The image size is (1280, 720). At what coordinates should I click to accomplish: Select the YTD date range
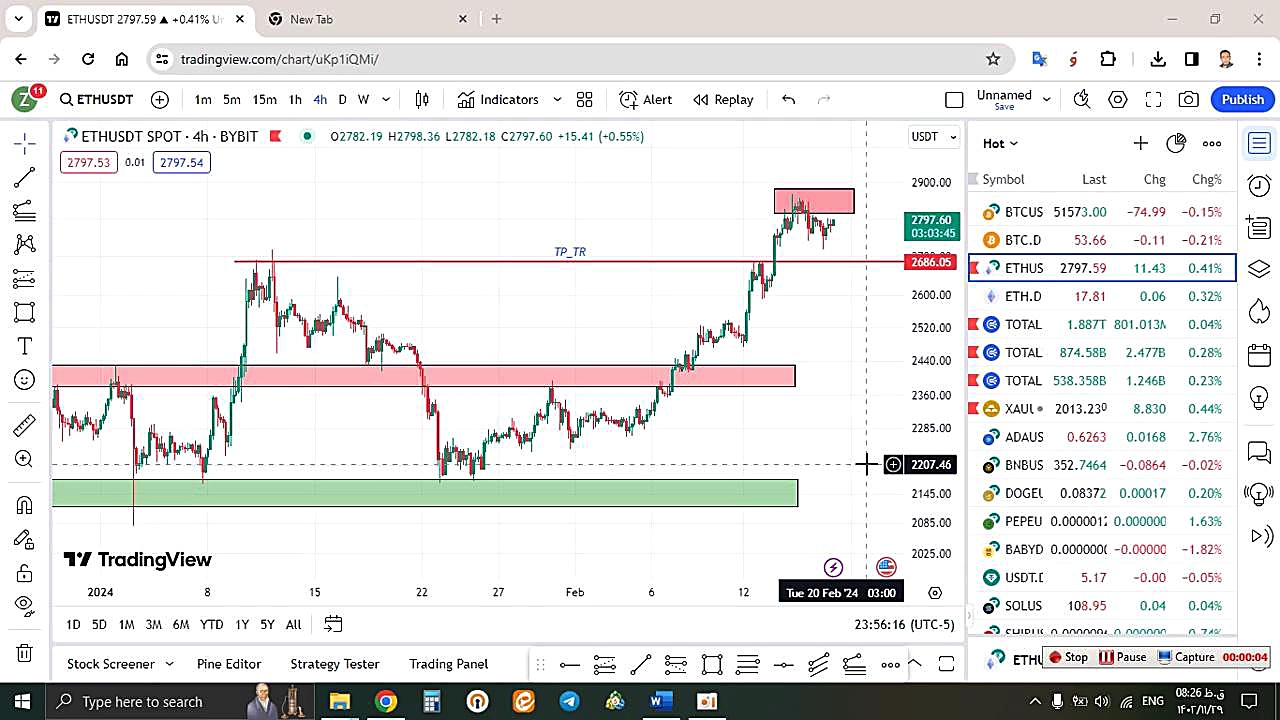pos(211,624)
